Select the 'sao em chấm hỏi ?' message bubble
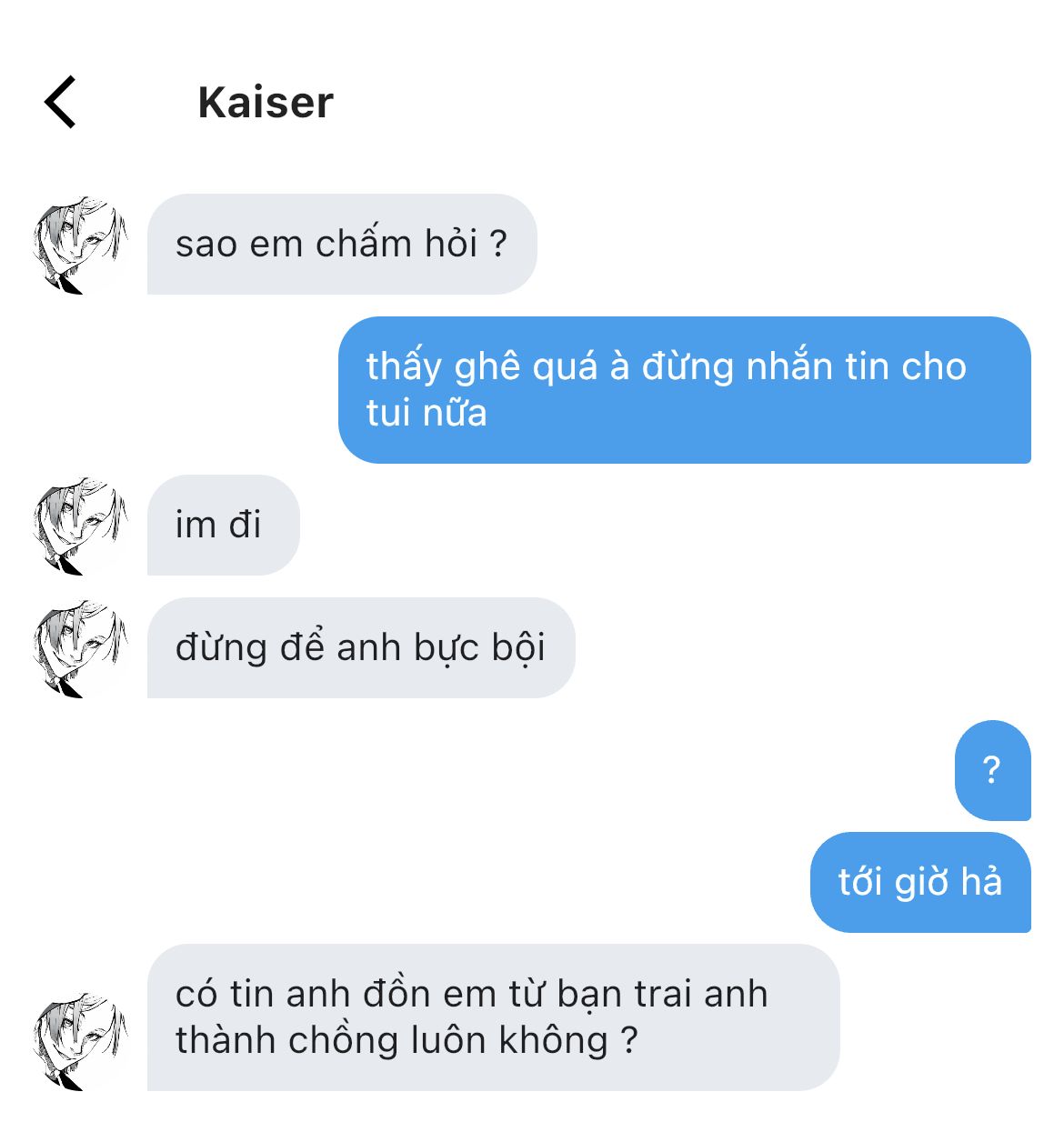This screenshot has height=1142, width=1064. pos(342,244)
